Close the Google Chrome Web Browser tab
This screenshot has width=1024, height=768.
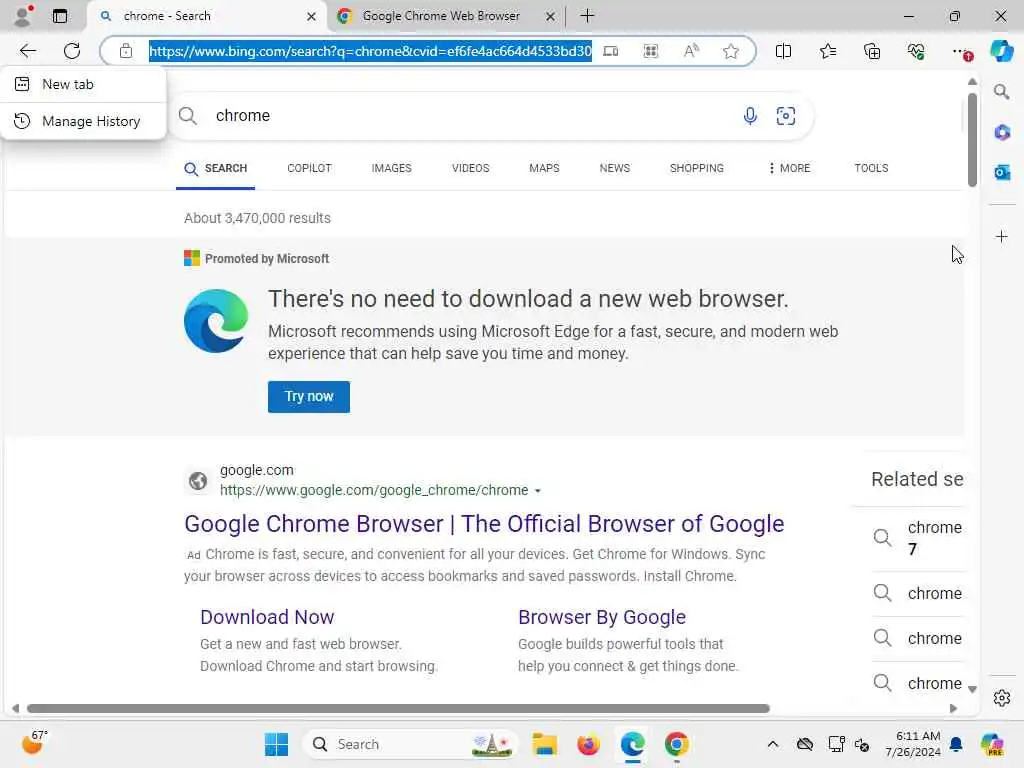pos(551,16)
